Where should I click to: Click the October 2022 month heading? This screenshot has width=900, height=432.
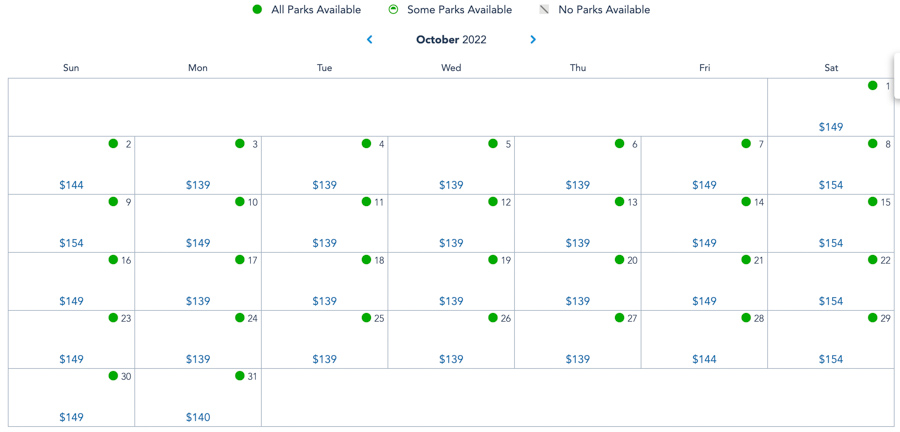(x=451, y=40)
